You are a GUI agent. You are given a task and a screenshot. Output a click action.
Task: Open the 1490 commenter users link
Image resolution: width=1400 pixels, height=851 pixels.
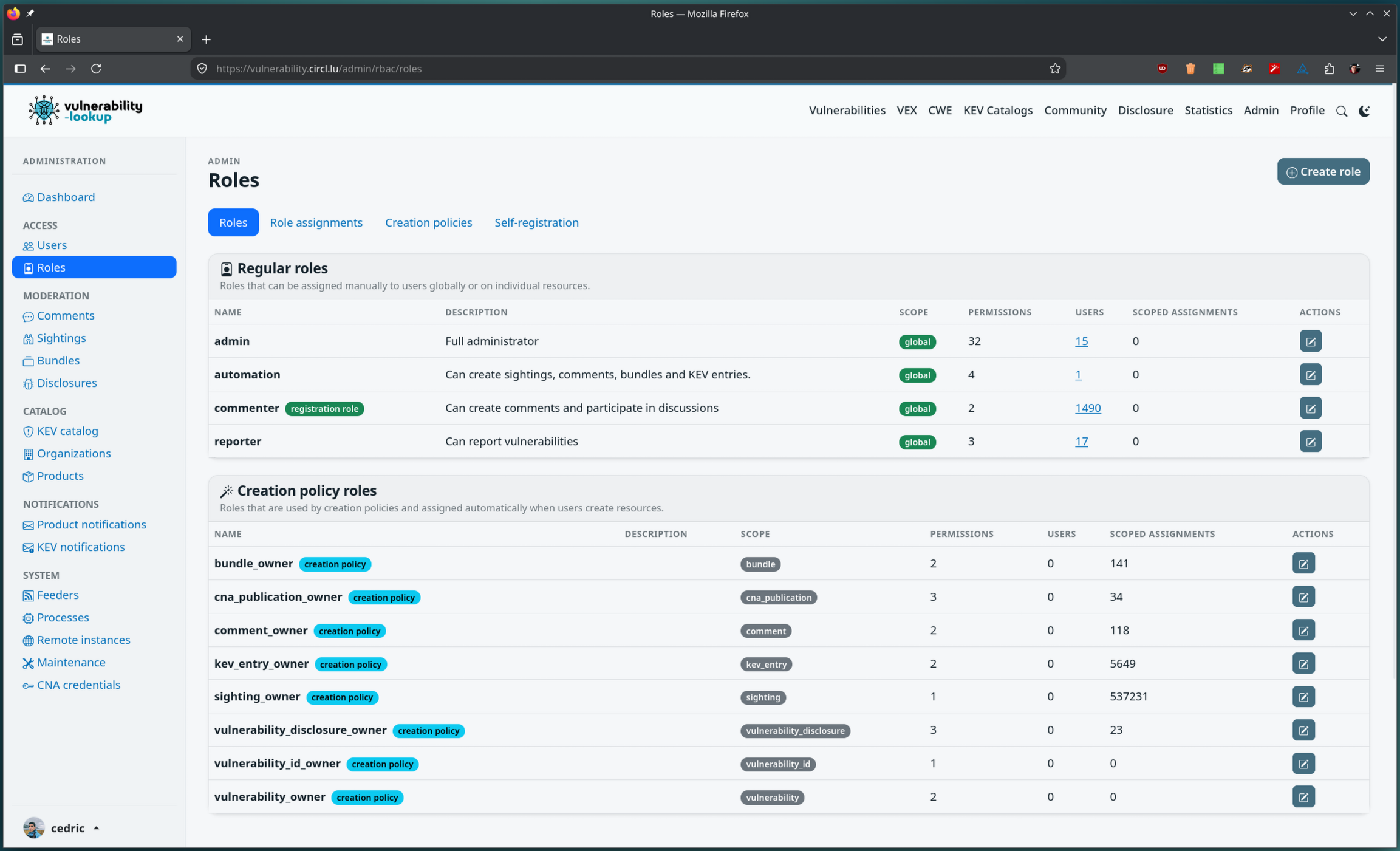pyautogui.click(x=1087, y=408)
